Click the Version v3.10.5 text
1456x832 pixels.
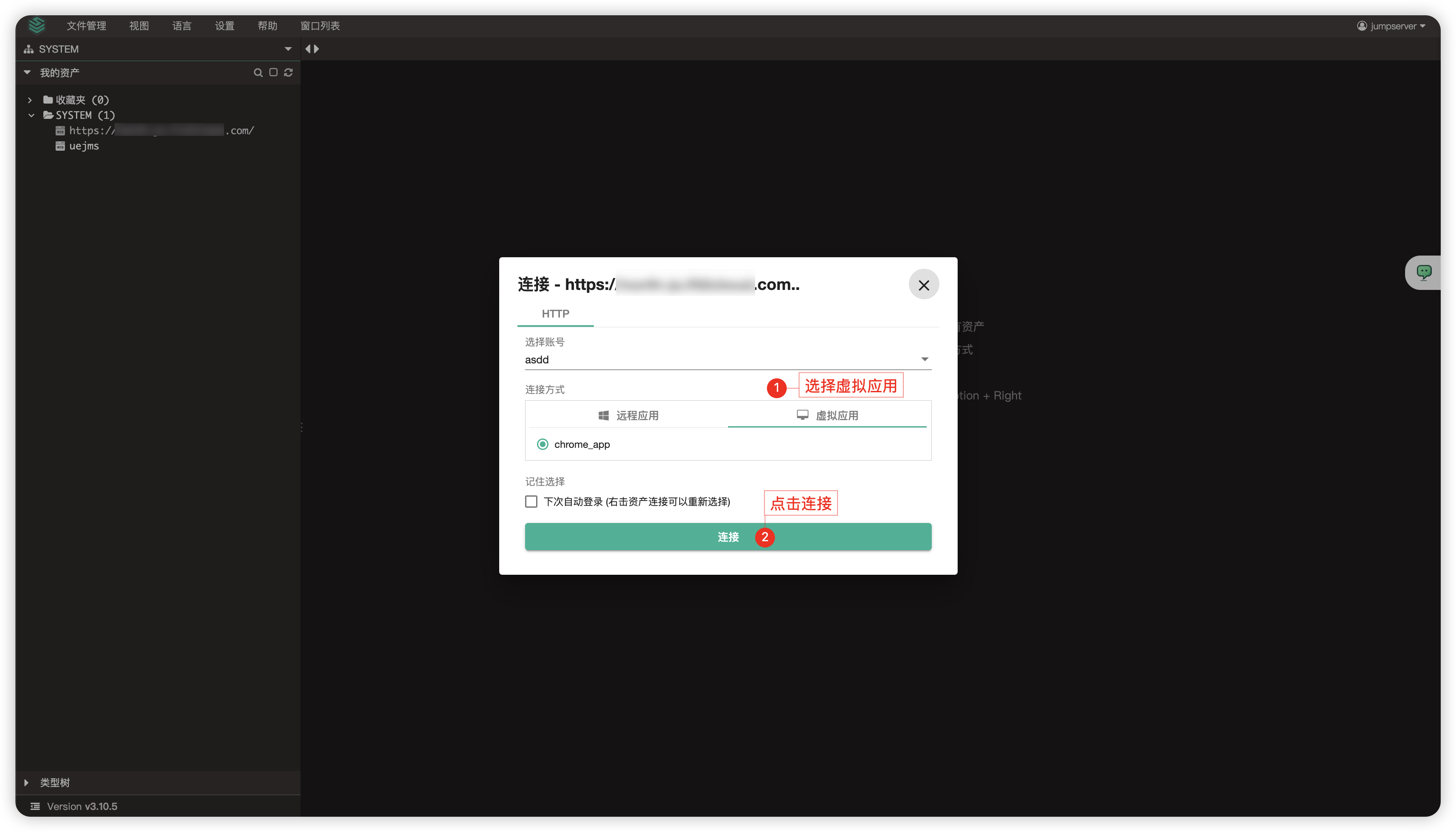(x=82, y=806)
